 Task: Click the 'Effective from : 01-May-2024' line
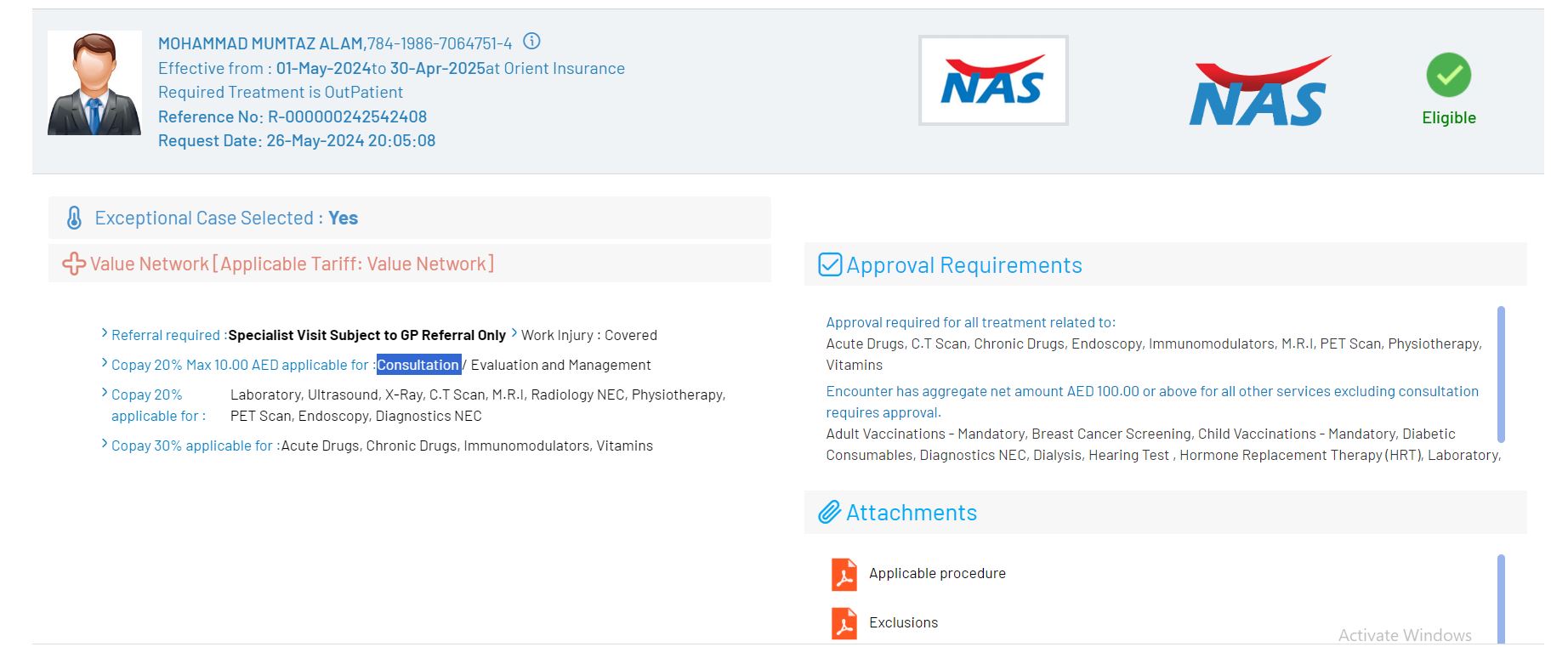click(391, 68)
